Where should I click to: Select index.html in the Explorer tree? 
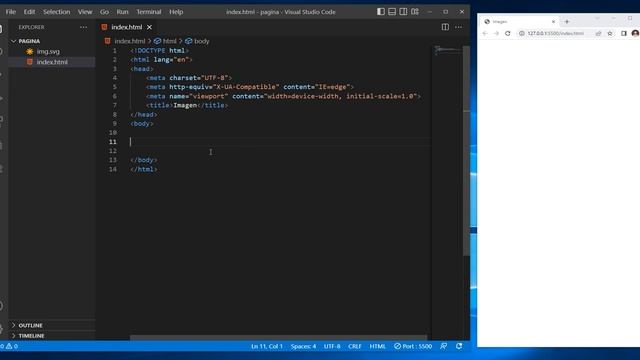click(x=52, y=62)
